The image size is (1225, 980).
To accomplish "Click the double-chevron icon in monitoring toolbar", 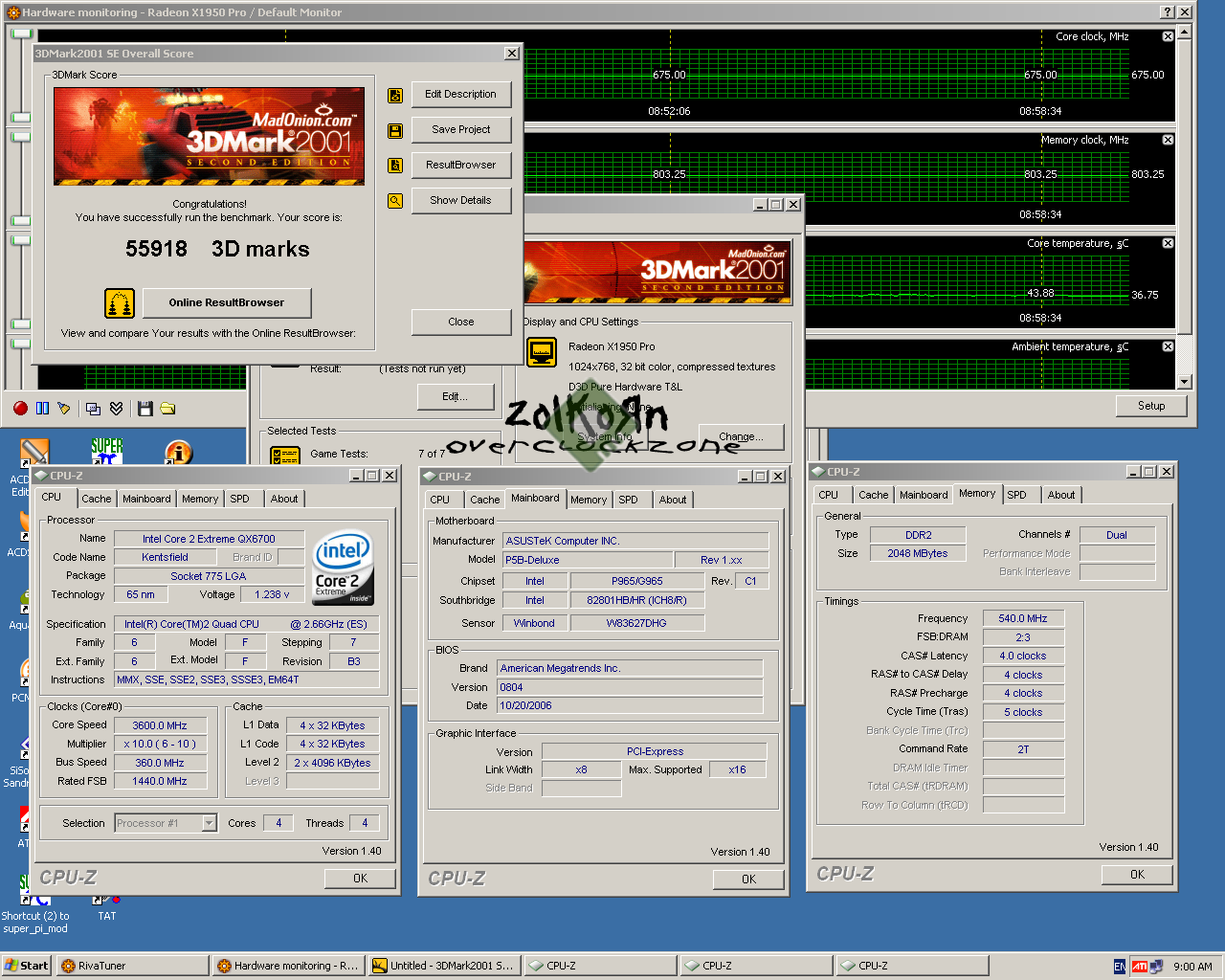I will click(x=116, y=409).
